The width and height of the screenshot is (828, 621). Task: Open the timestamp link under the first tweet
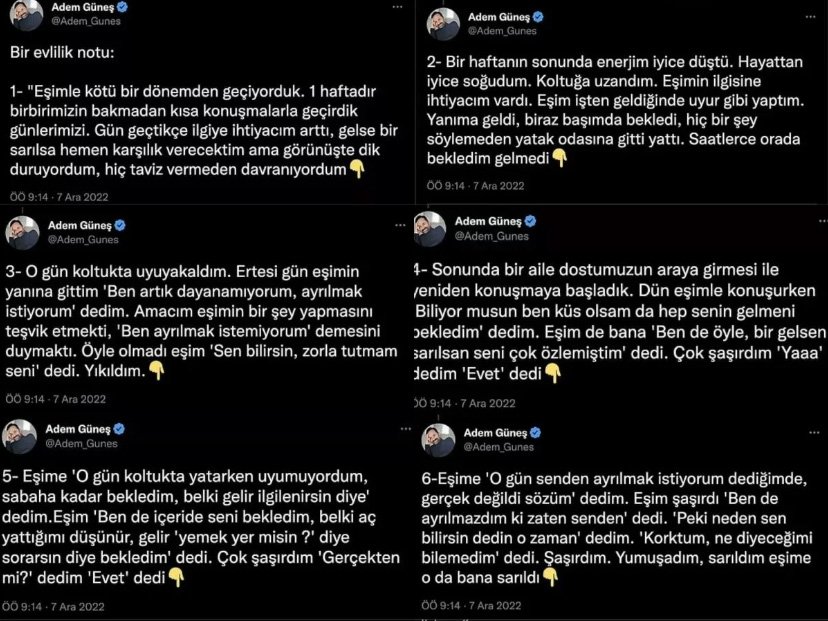tap(59, 197)
